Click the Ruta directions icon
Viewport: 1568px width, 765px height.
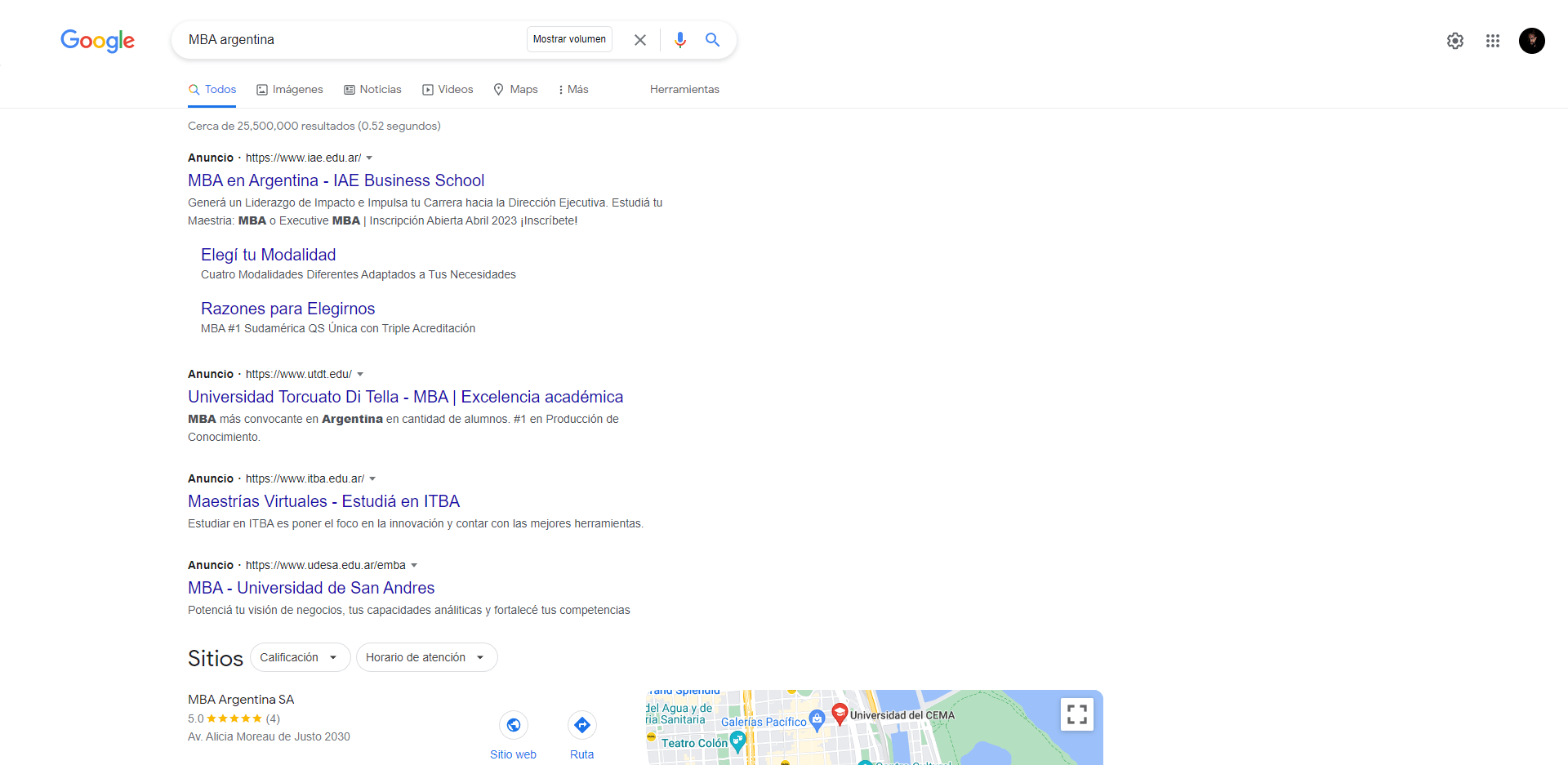coord(581,725)
